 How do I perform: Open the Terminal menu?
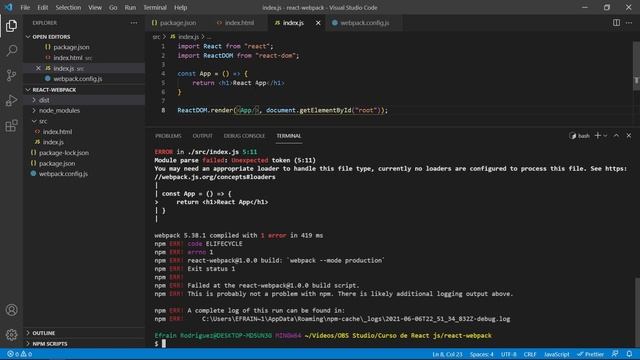pos(155,7)
